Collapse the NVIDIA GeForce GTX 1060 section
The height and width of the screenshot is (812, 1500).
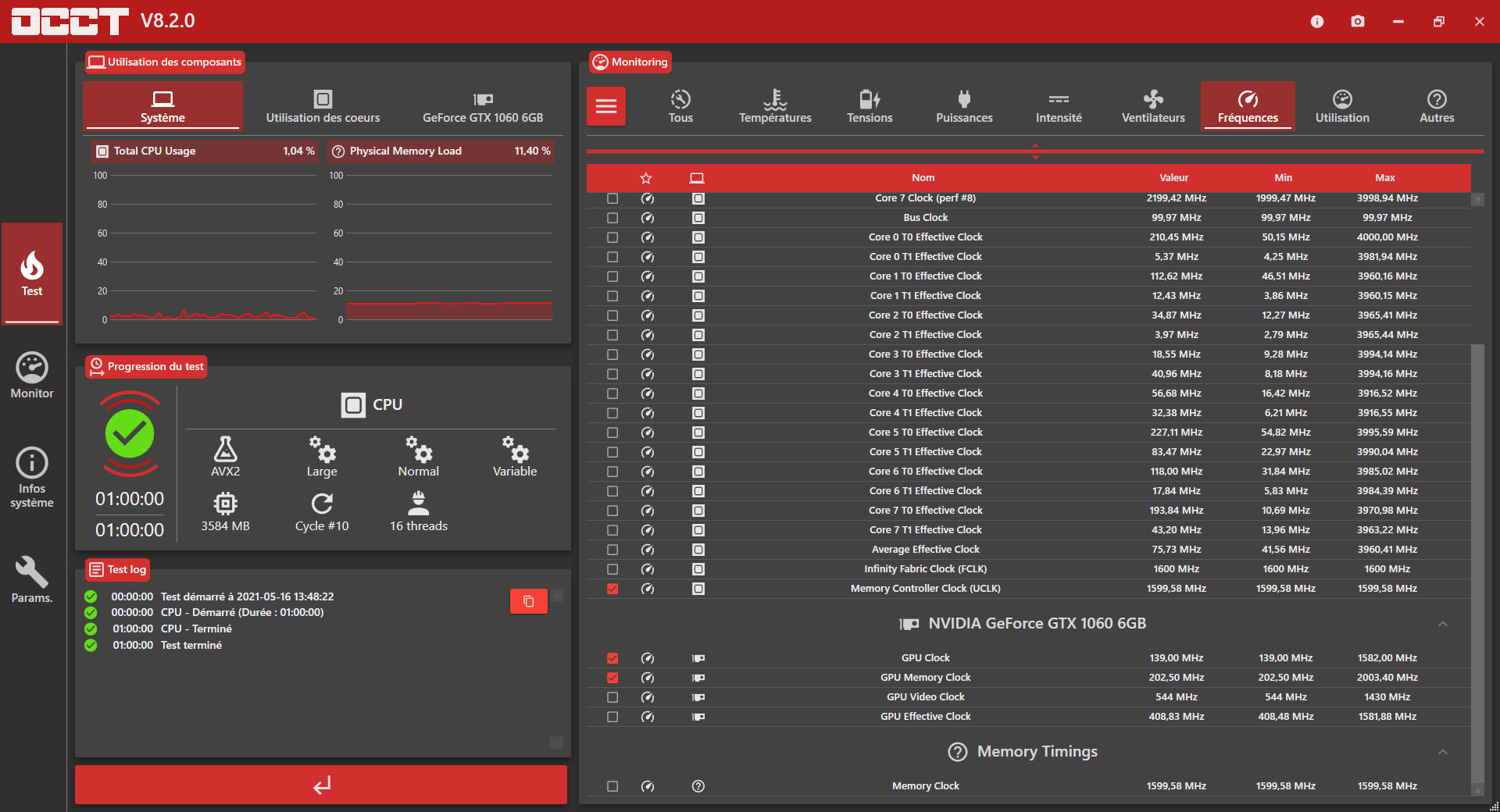tap(1442, 624)
